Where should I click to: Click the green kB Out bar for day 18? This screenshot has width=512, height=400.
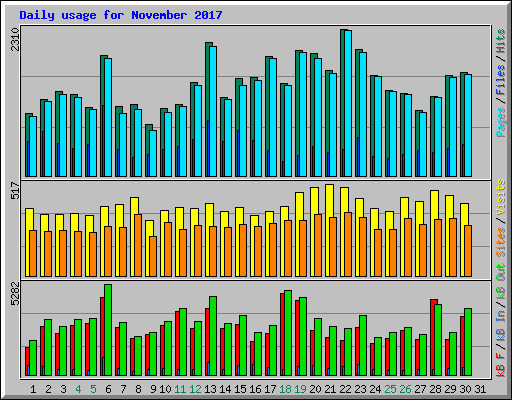288,333
